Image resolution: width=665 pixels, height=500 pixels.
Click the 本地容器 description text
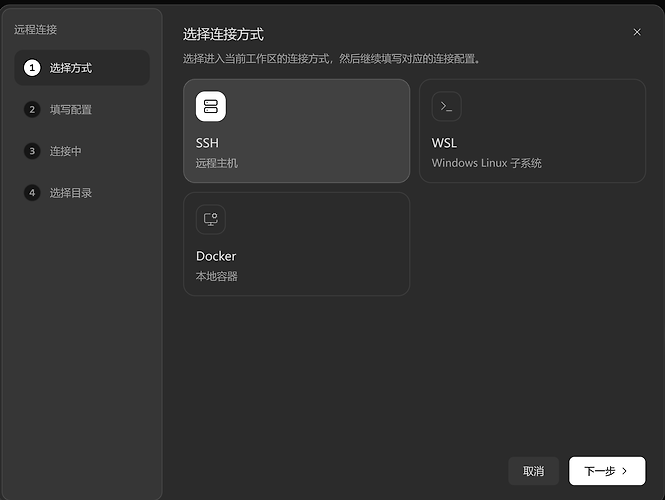tap(217, 277)
